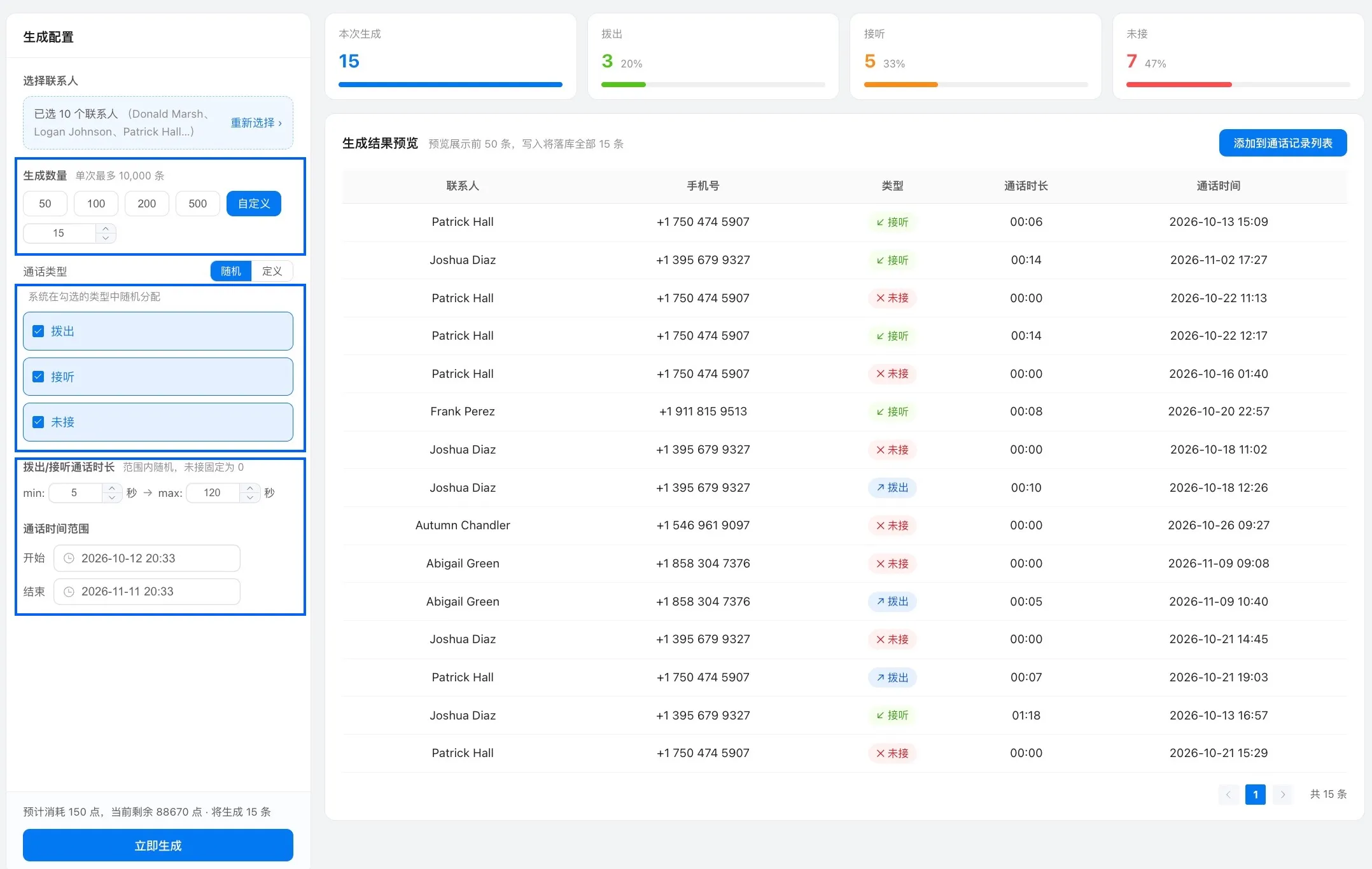The width and height of the screenshot is (1372, 869).
Task: Click 接听 tag at 2026-10-13 16:57 row
Action: tap(892, 715)
